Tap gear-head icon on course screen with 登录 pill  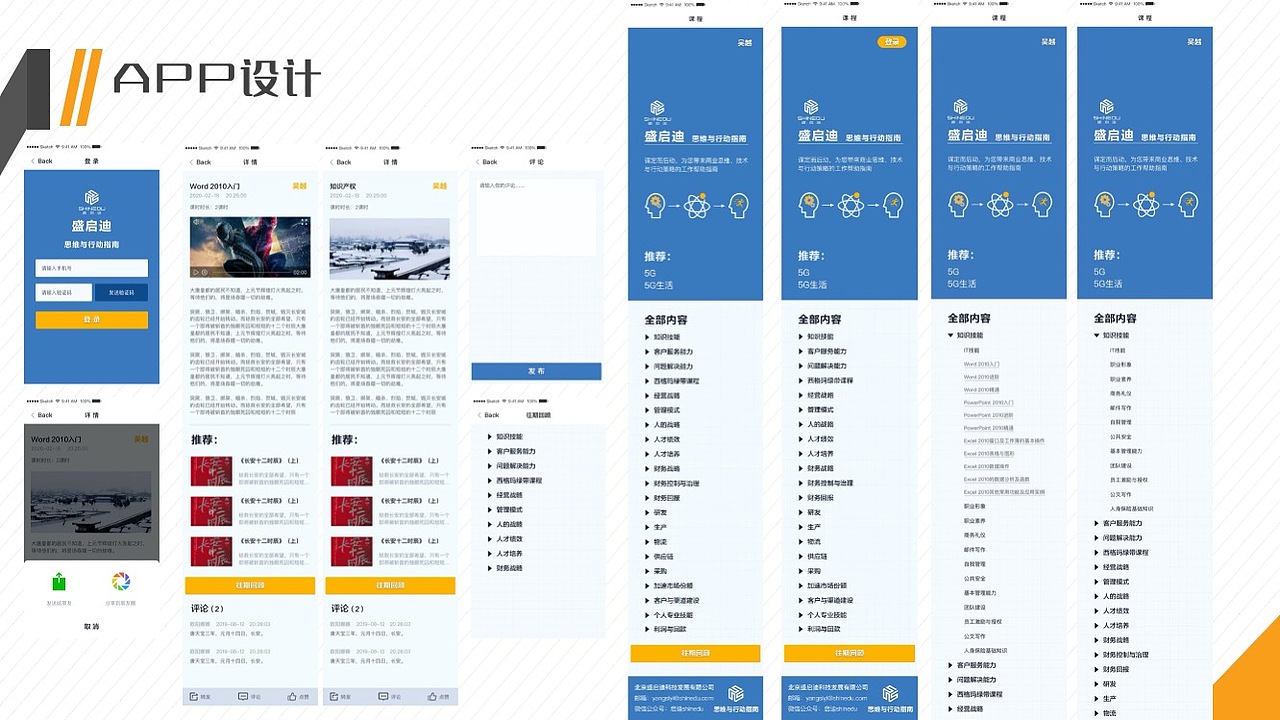pos(808,206)
